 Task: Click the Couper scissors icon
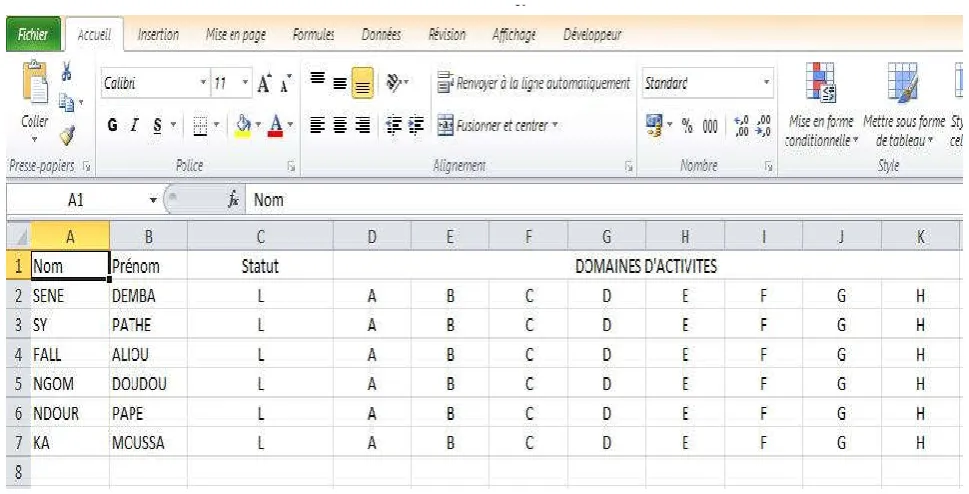[66, 71]
